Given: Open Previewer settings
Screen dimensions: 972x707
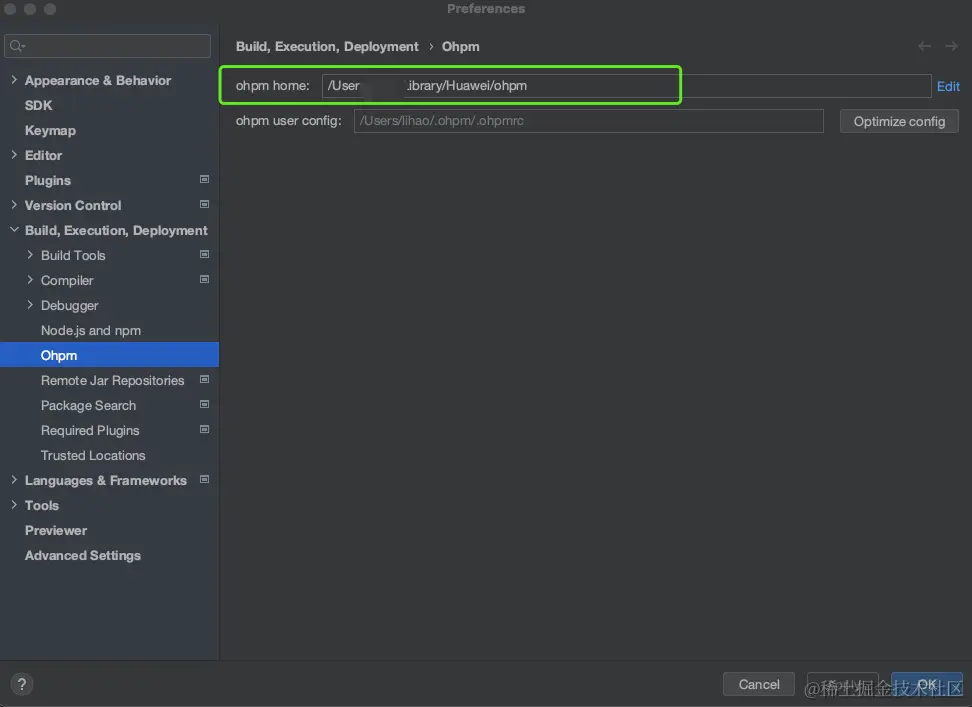Looking at the screenshot, I should coord(56,530).
